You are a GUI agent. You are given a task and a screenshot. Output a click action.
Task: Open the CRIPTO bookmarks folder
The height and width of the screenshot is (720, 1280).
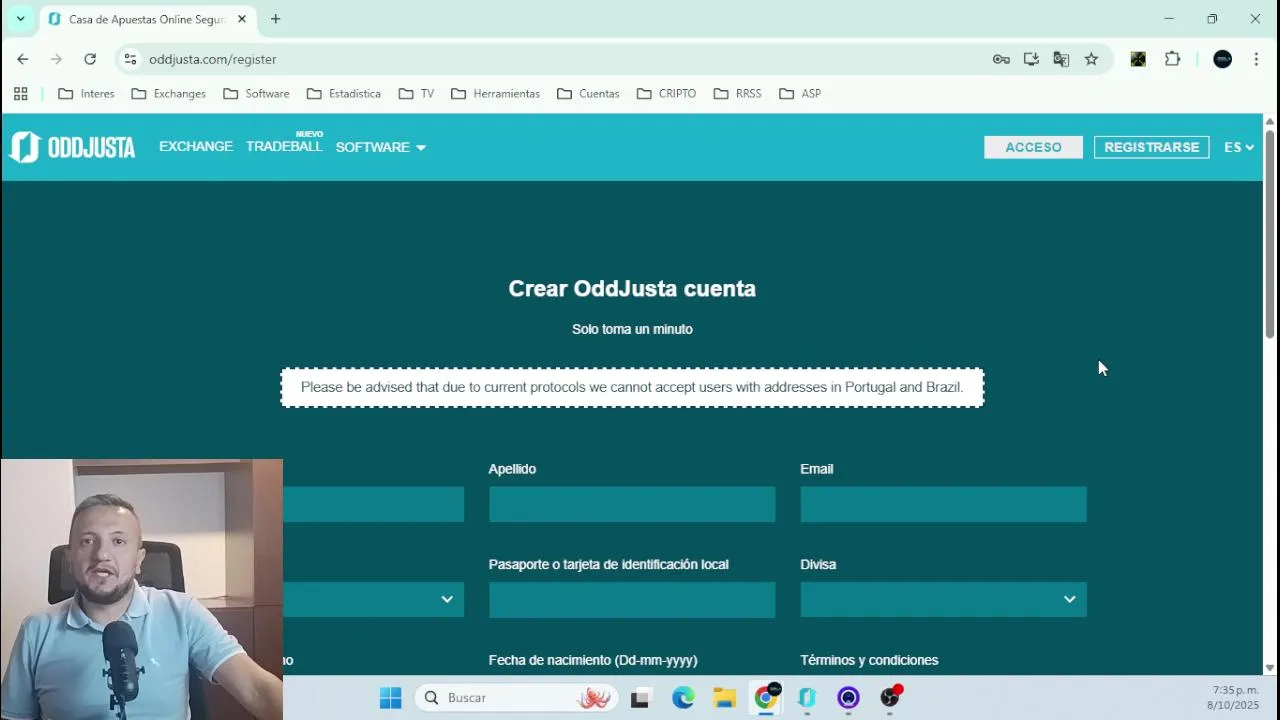(666, 93)
